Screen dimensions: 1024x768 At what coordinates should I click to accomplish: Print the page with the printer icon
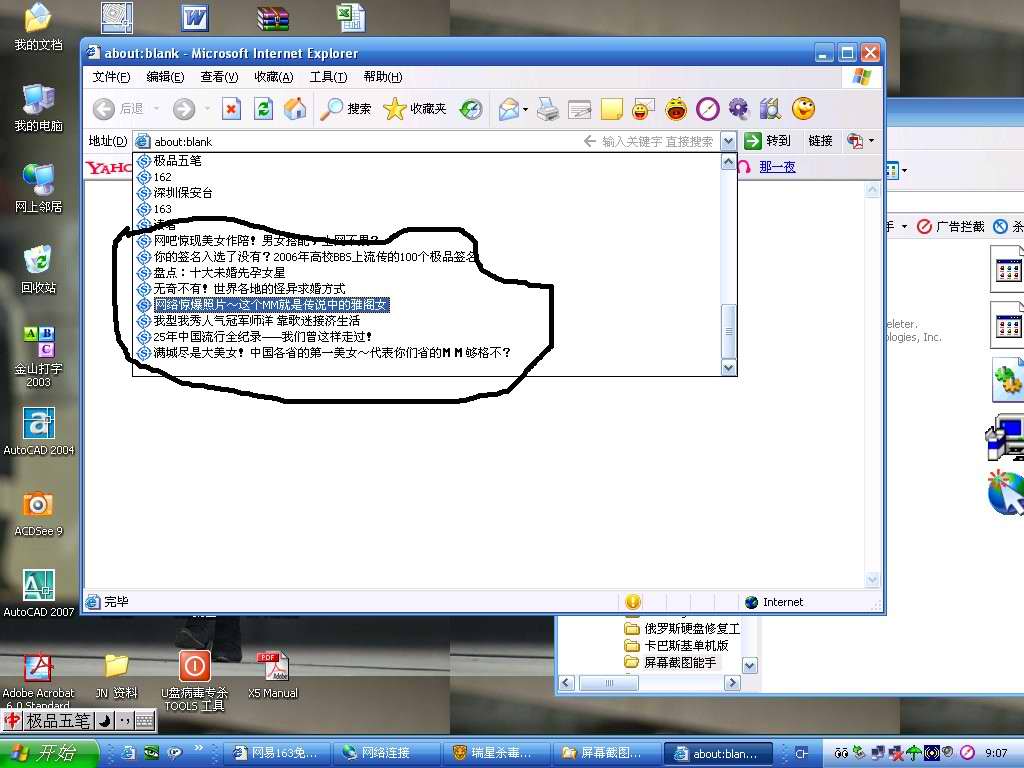(x=547, y=109)
